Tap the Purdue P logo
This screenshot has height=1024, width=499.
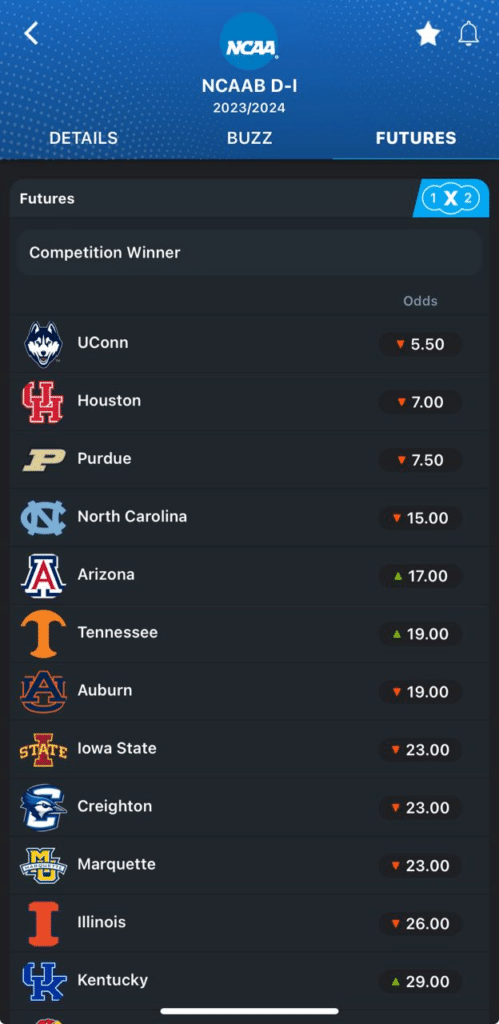(x=43, y=460)
